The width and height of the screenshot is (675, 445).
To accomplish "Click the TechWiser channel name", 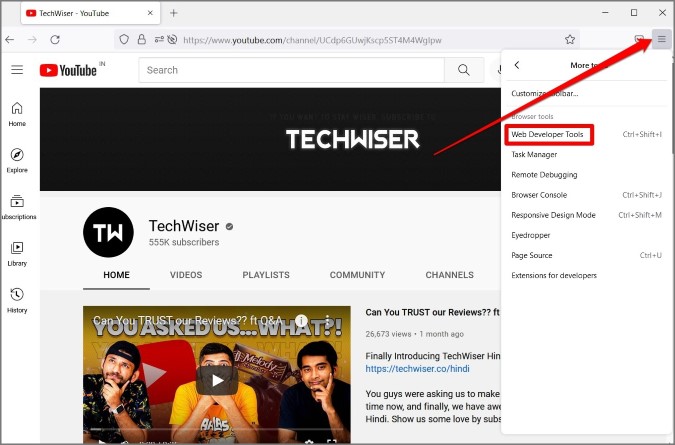I will pyautogui.click(x=184, y=226).
